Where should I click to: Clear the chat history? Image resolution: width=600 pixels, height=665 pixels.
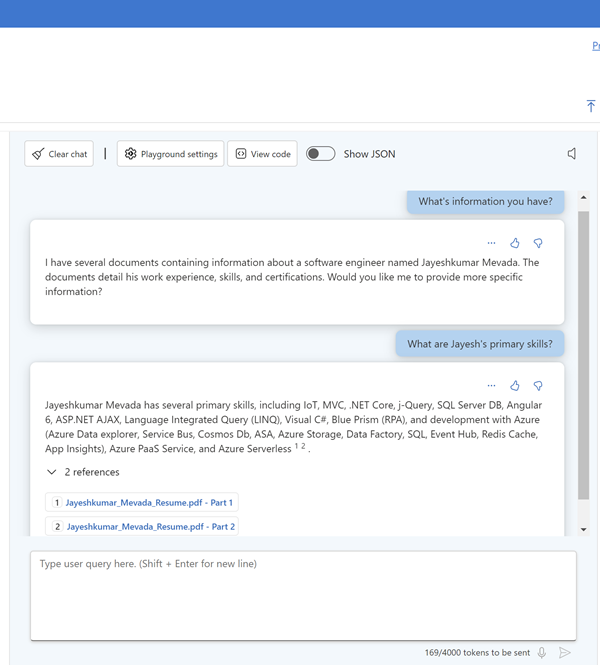[x=59, y=154]
